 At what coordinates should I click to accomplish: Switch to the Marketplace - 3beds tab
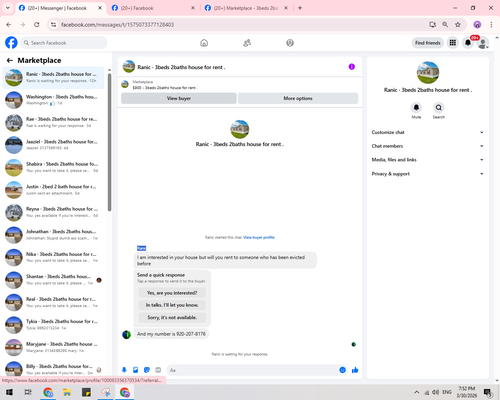point(247,8)
